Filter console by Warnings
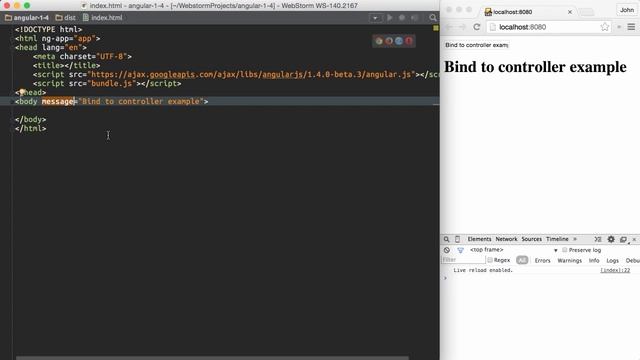Image resolution: width=640 pixels, height=360 pixels. coord(569,260)
